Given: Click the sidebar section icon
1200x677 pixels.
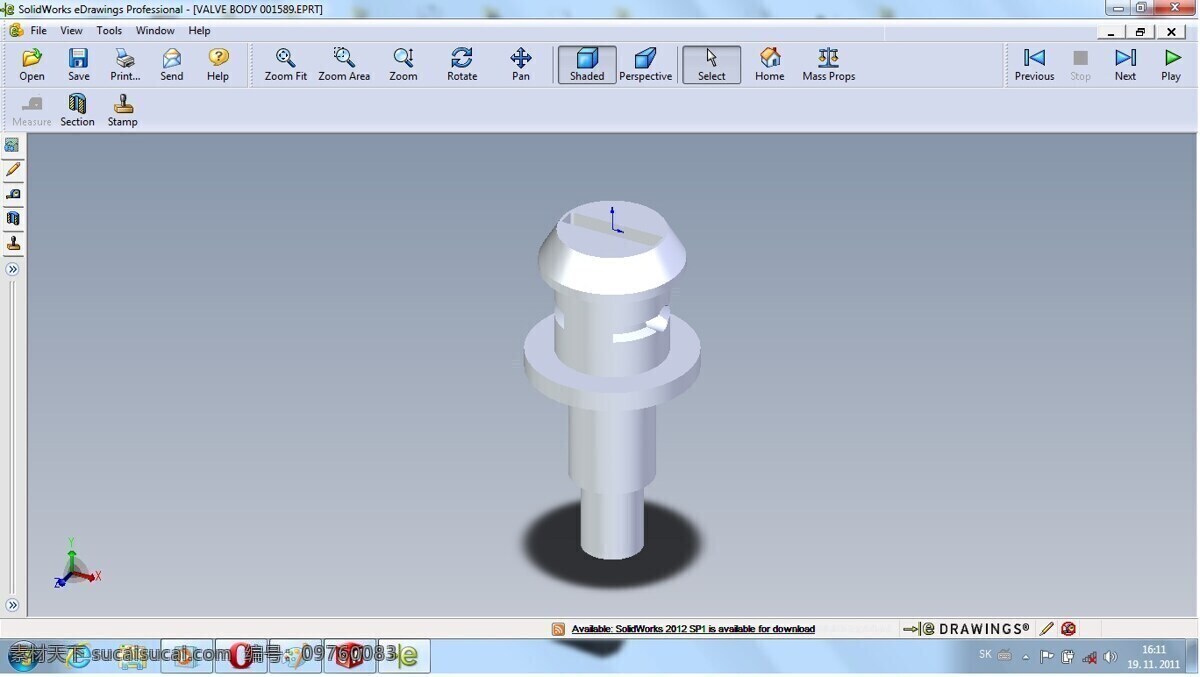Looking at the screenshot, I should click(13, 218).
